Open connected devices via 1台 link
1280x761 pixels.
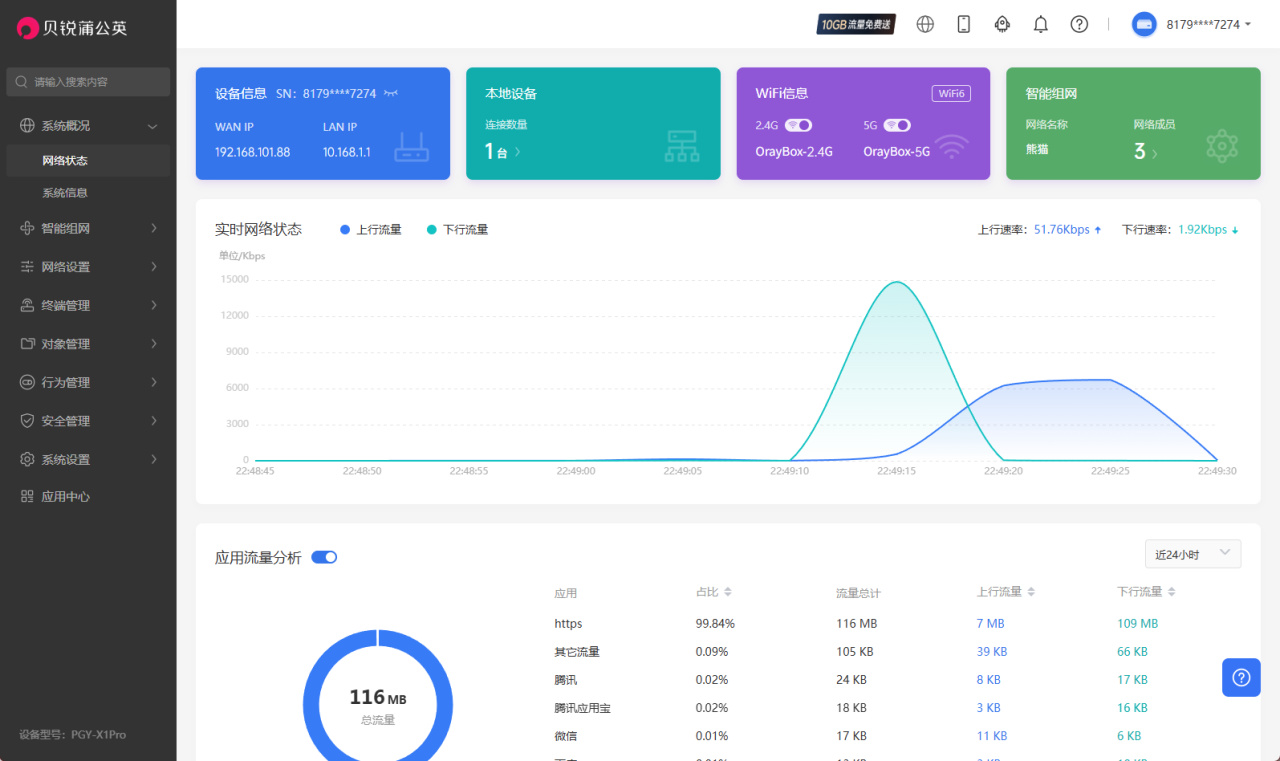[503, 151]
